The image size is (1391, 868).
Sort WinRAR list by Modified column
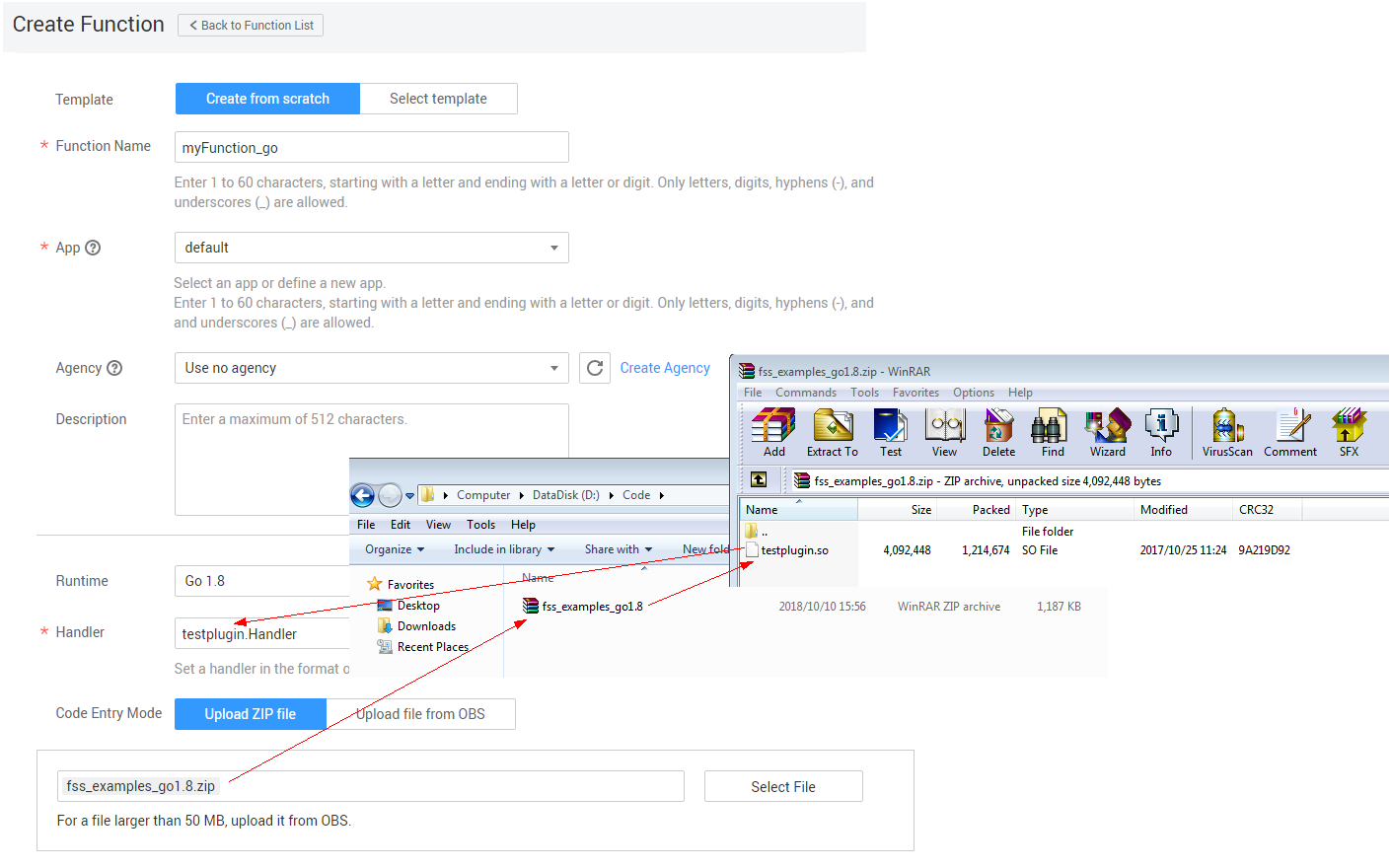coord(1184,510)
